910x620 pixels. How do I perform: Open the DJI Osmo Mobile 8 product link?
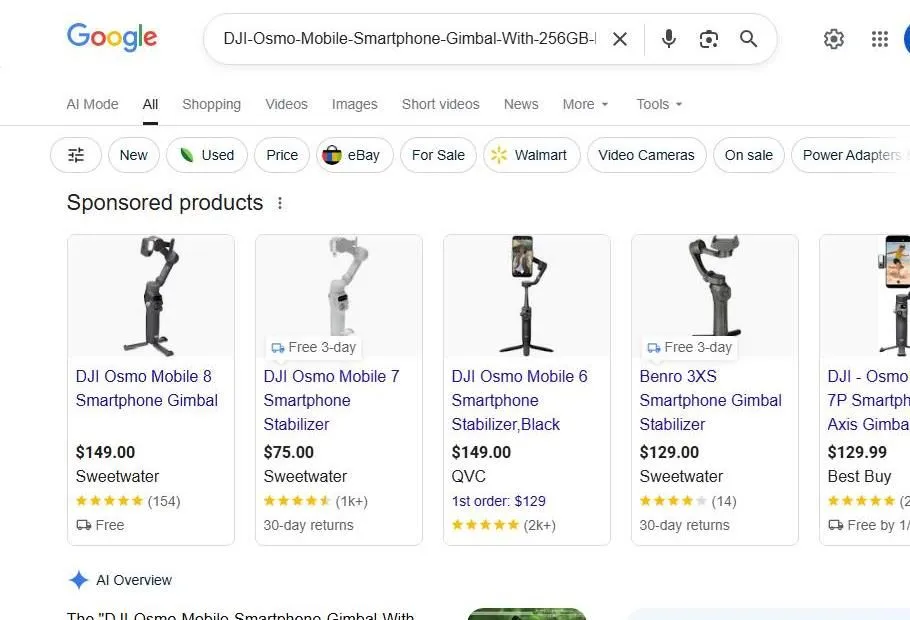[146, 388]
